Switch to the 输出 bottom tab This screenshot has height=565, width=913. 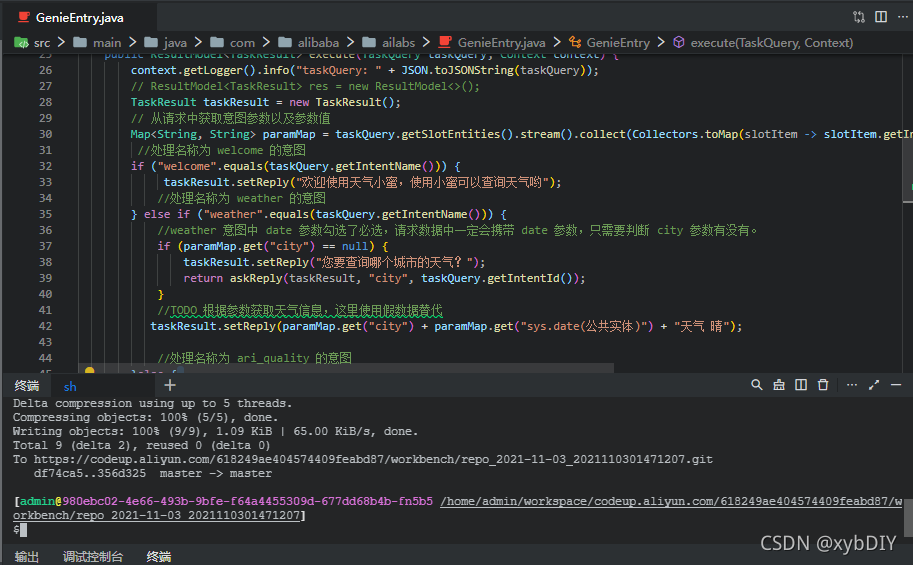pos(26,557)
